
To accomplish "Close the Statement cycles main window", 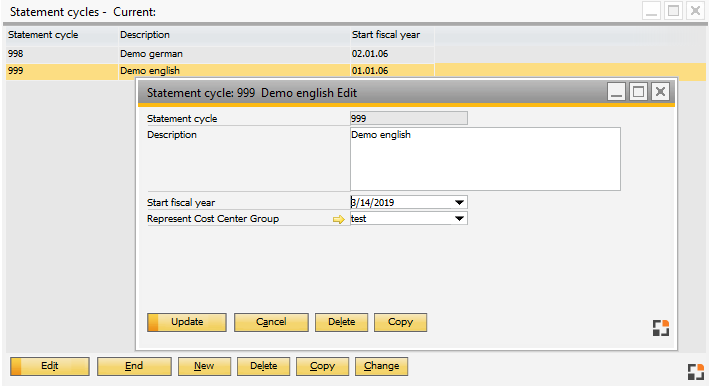I will coord(695,11).
